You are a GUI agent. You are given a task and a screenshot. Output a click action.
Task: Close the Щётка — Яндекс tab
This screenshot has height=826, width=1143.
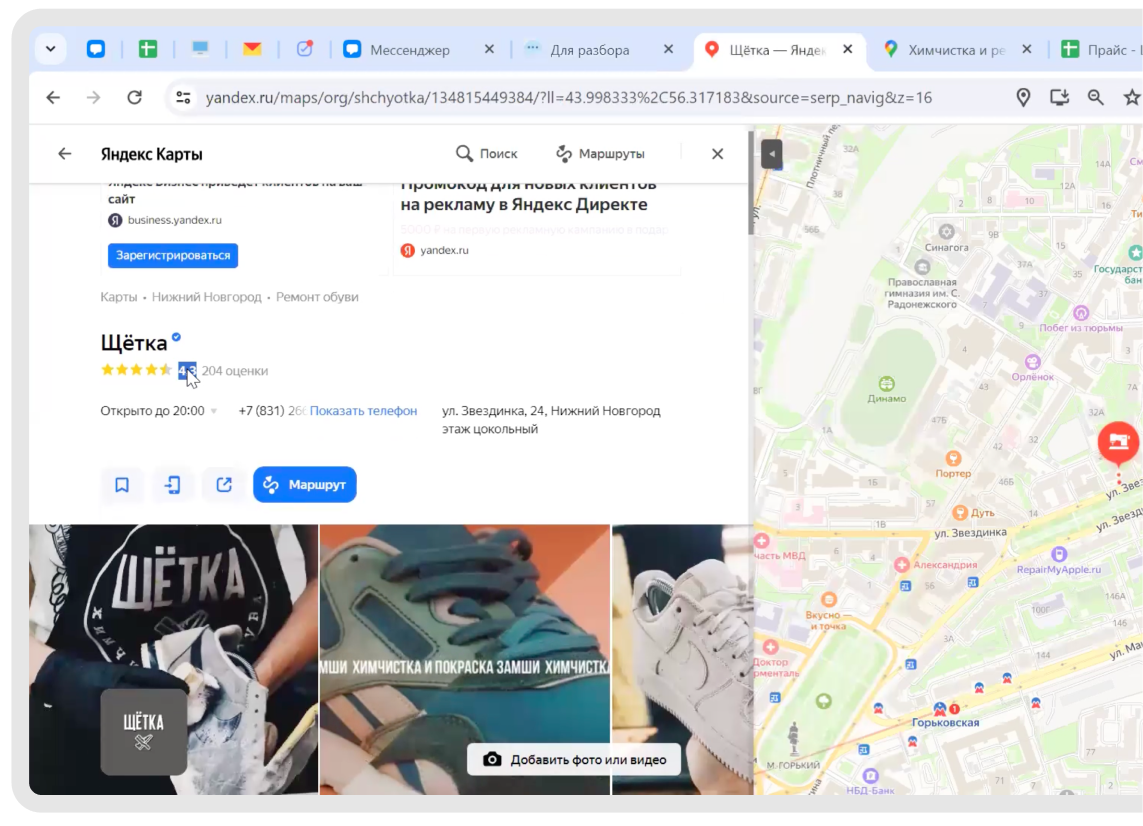click(x=848, y=50)
